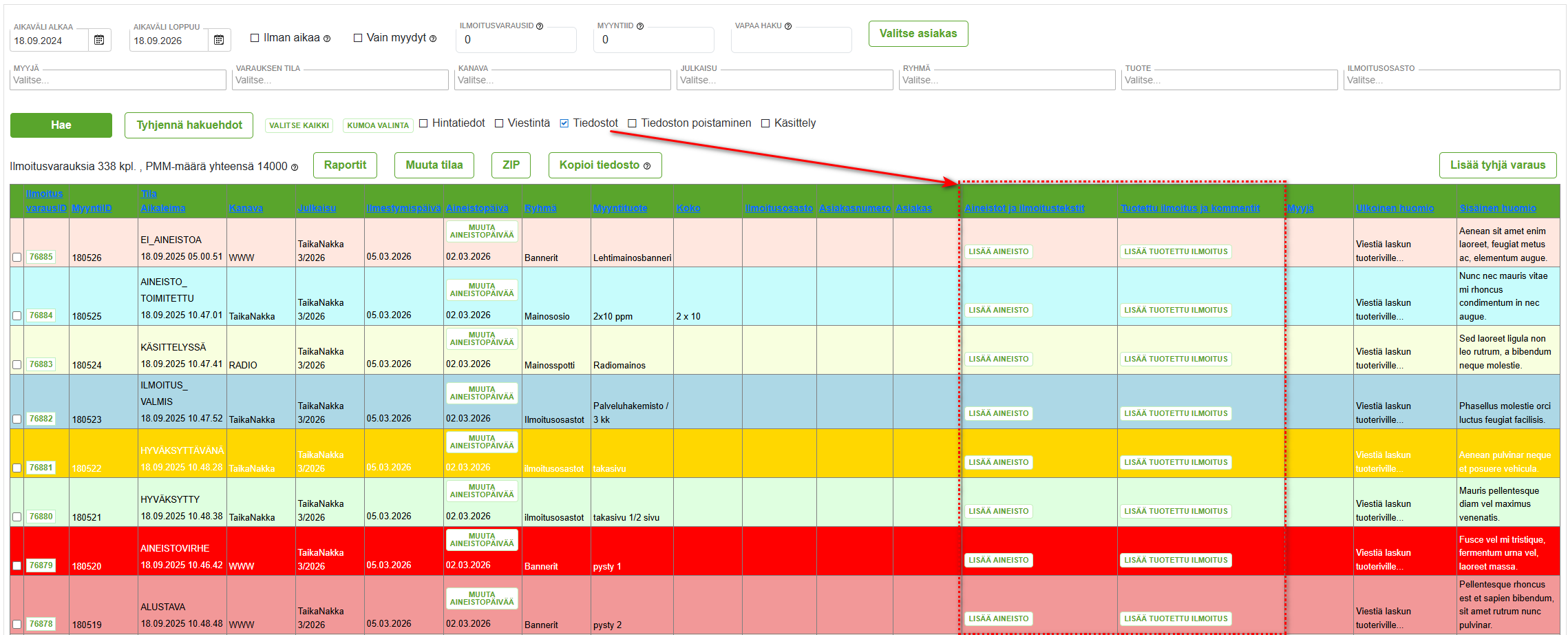Expand the Ilmoitusosasto dropdown
1568x635 pixels.
1451,80
